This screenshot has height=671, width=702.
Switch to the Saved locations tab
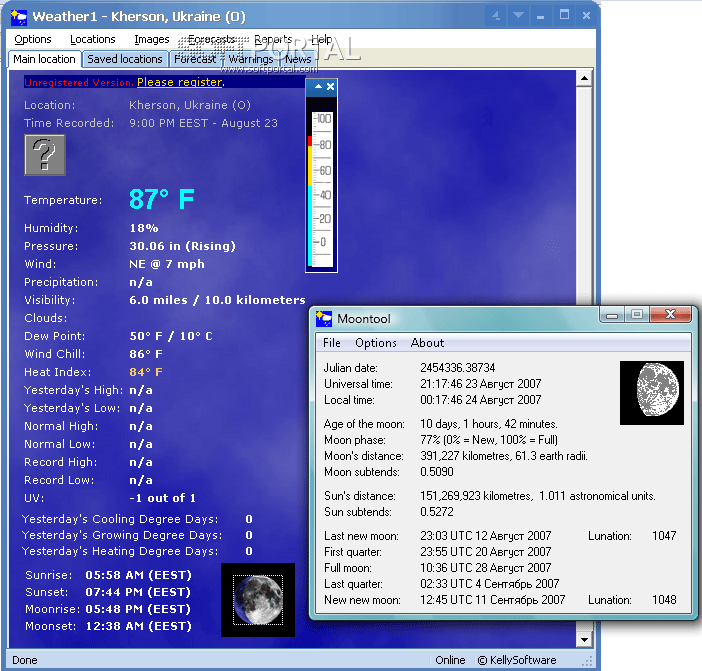pos(124,59)
